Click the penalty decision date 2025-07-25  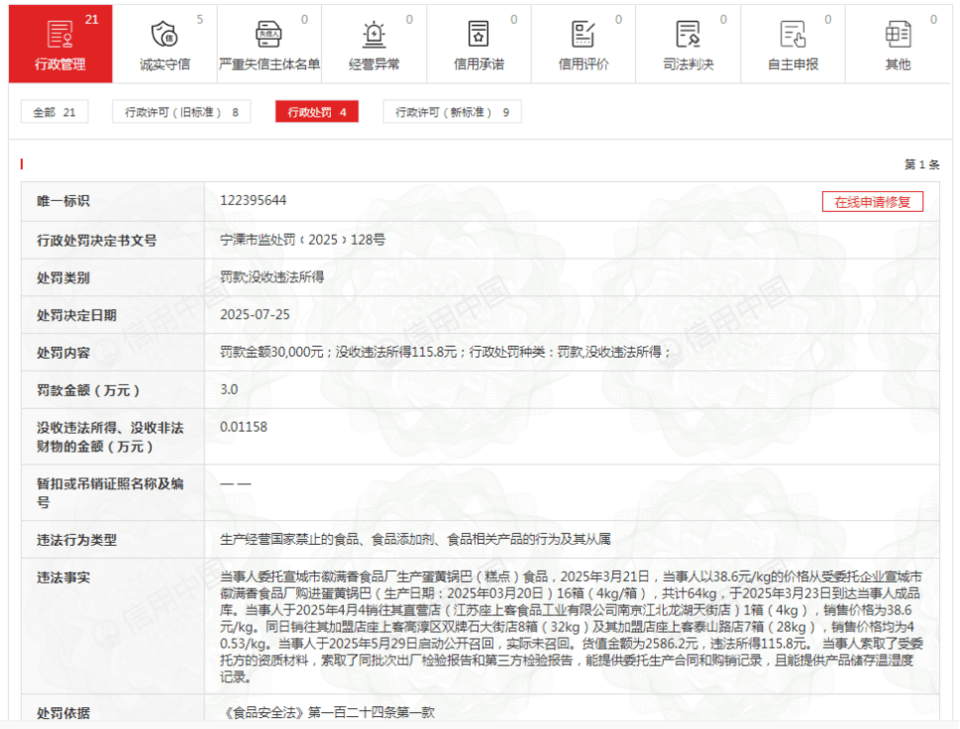[254, 314]
